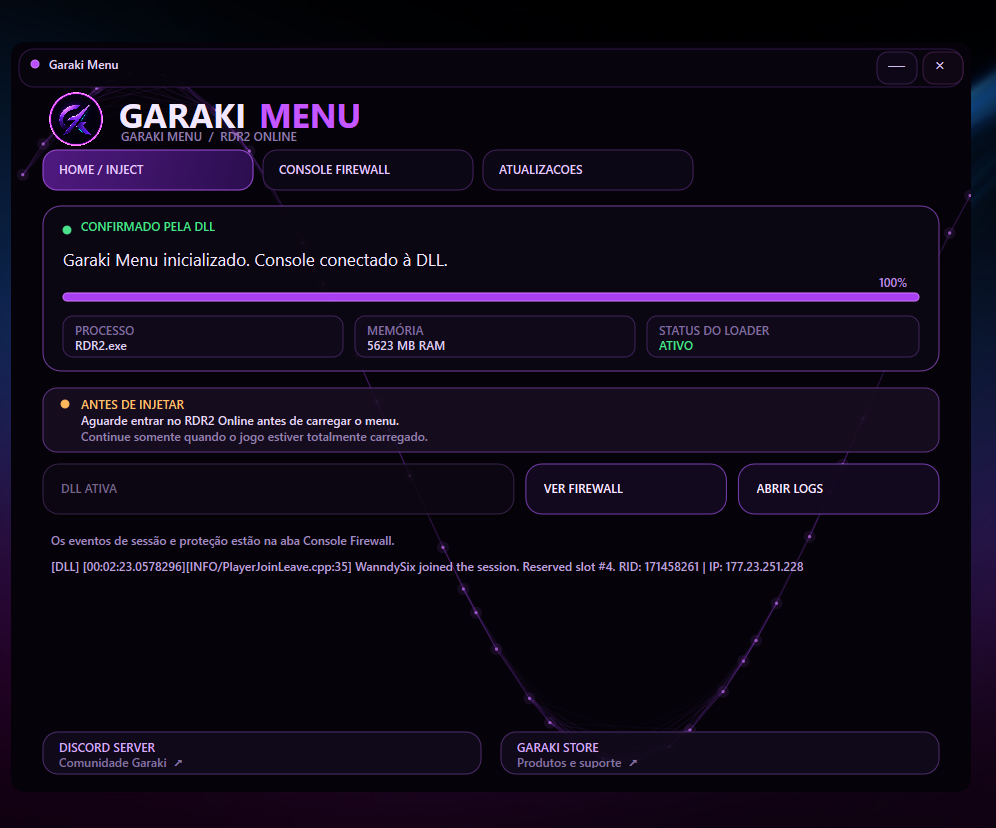Click the 100% progress label
Viewport: 996px width, 828px height.
point(892,283)
